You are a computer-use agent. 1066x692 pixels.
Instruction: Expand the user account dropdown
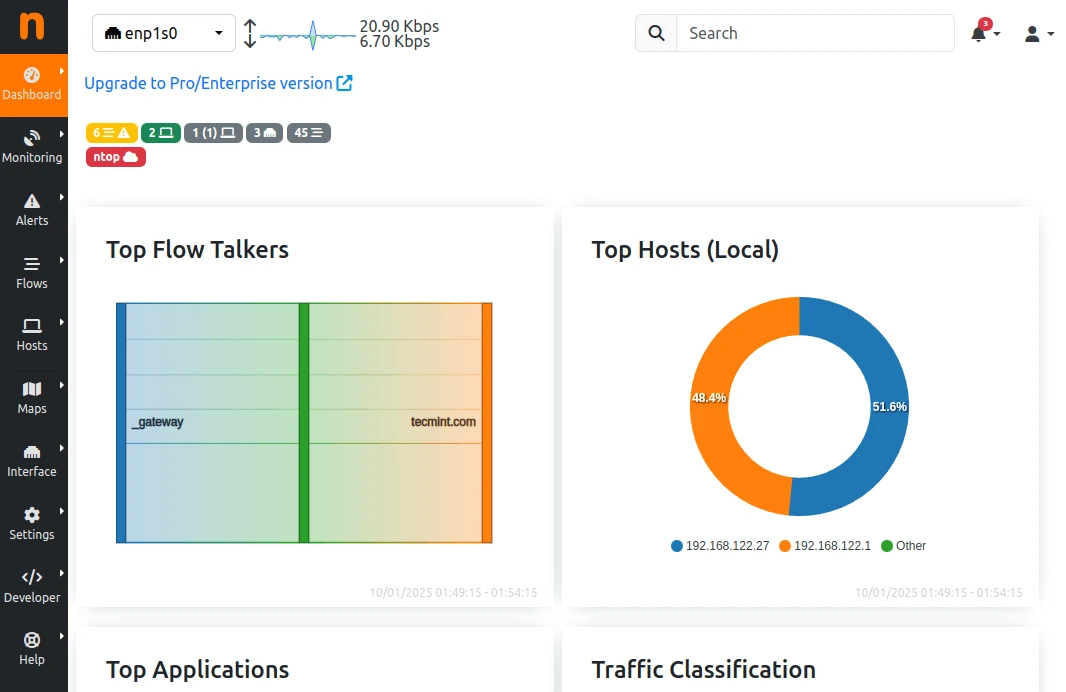pyautogui.click(x=1038, y=33)
